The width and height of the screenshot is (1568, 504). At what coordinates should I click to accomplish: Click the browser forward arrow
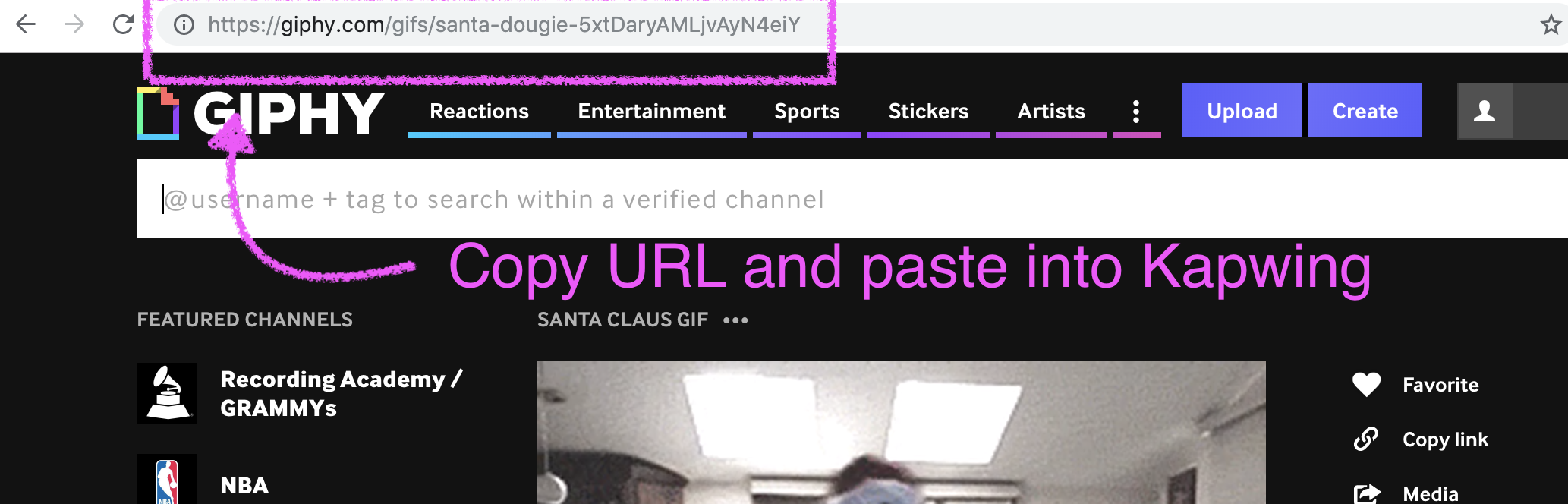click(x=74, y=24)
